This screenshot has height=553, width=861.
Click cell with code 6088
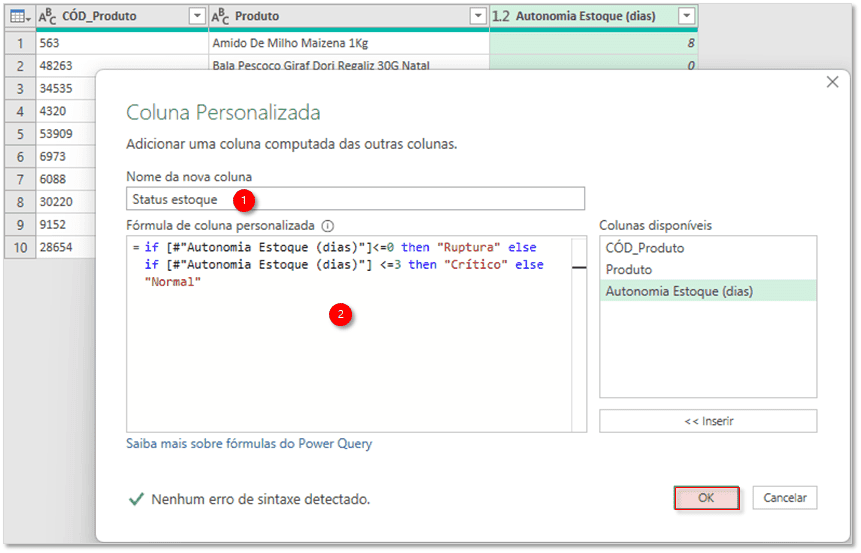pos(66,179)
